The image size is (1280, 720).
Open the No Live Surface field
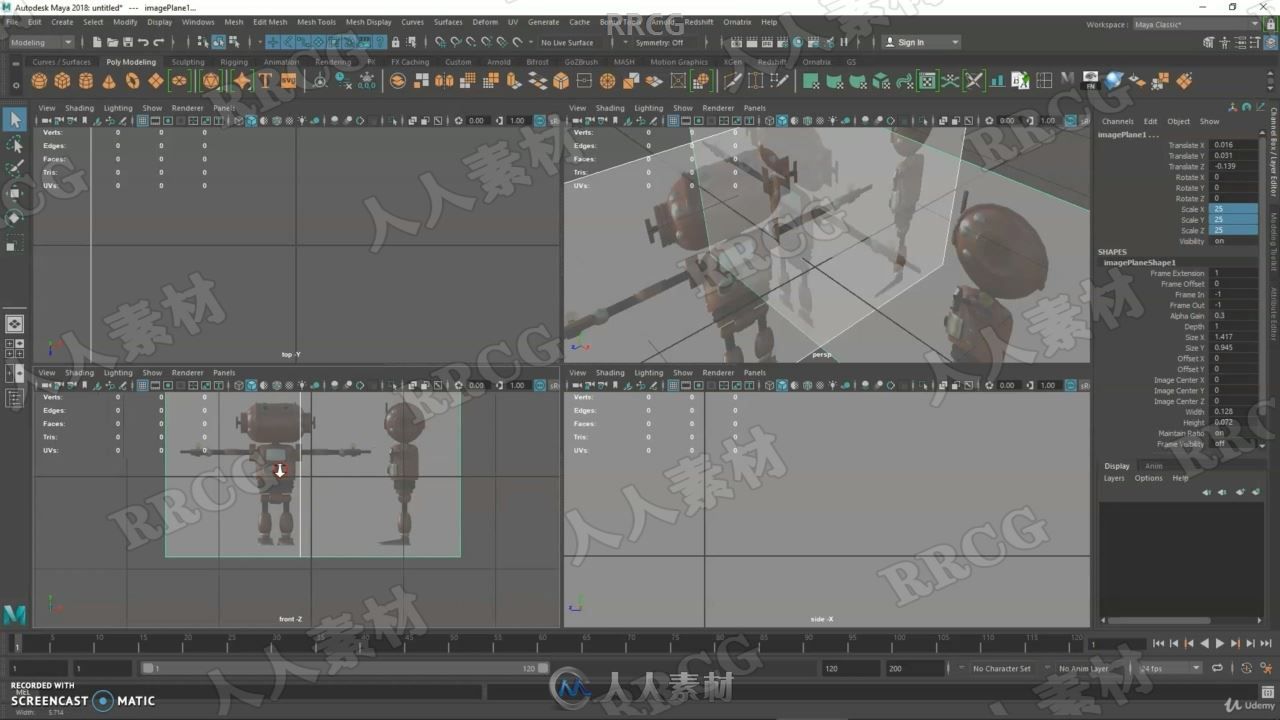570,42
